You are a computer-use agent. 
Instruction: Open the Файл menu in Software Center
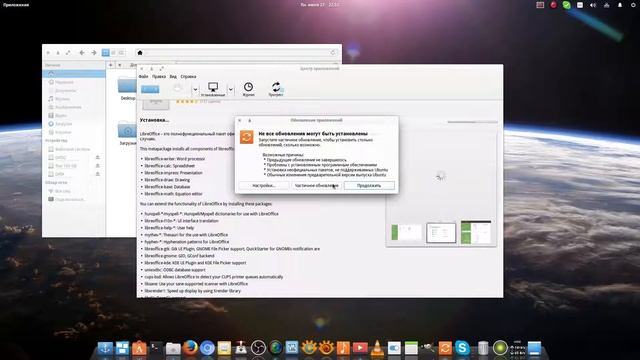[x=143, y=76]
